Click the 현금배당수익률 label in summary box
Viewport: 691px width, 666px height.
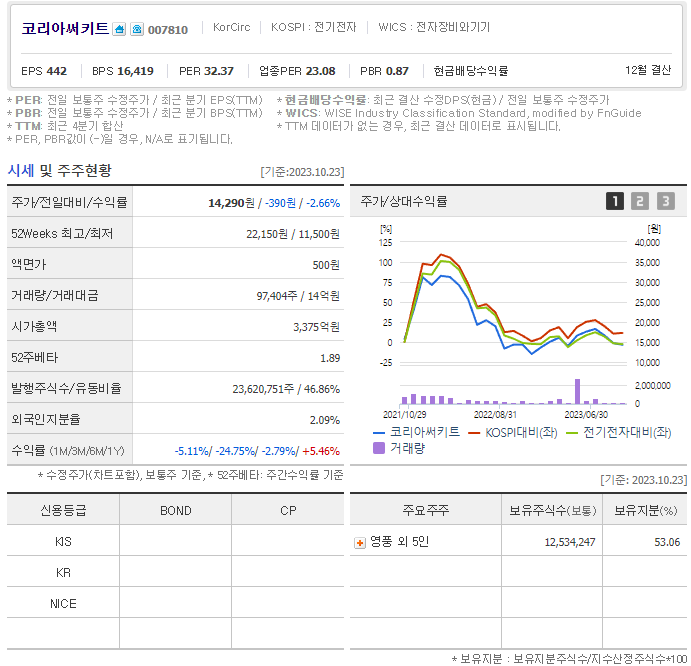coord(471,71)
